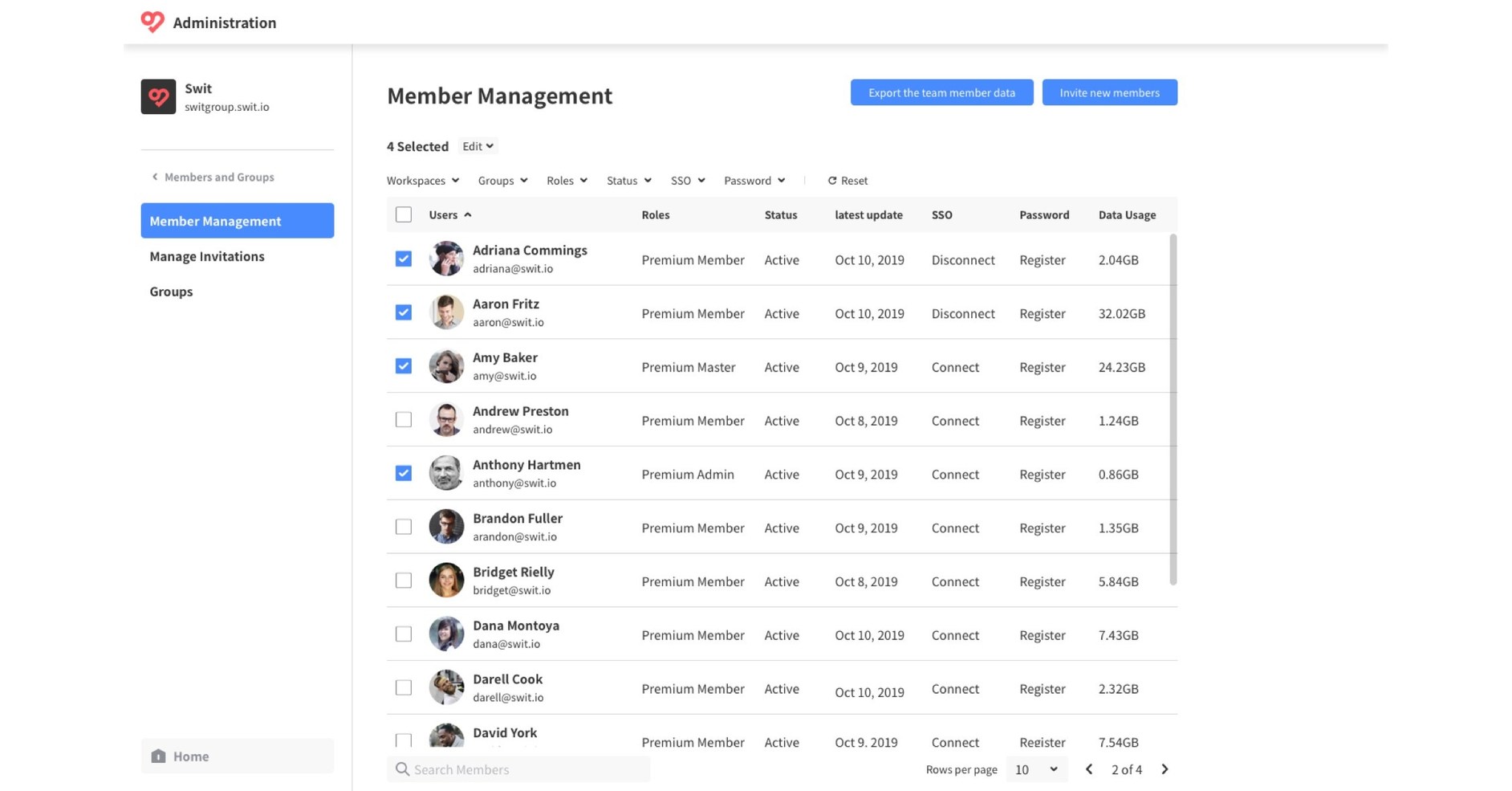Expand the Status filter dropdown
1512x791 pixels.
[x=628, y=180]
